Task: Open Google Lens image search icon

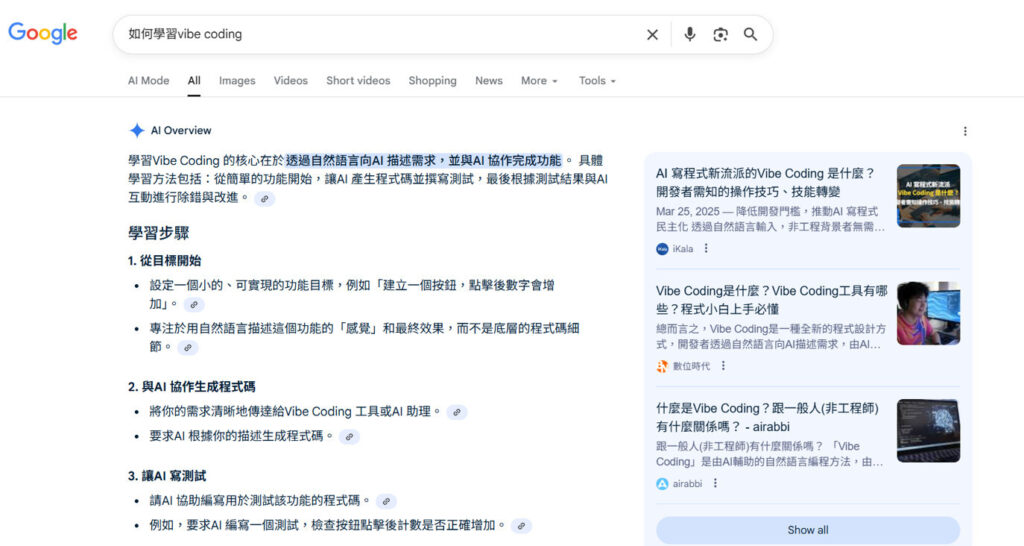Action: 720,34
